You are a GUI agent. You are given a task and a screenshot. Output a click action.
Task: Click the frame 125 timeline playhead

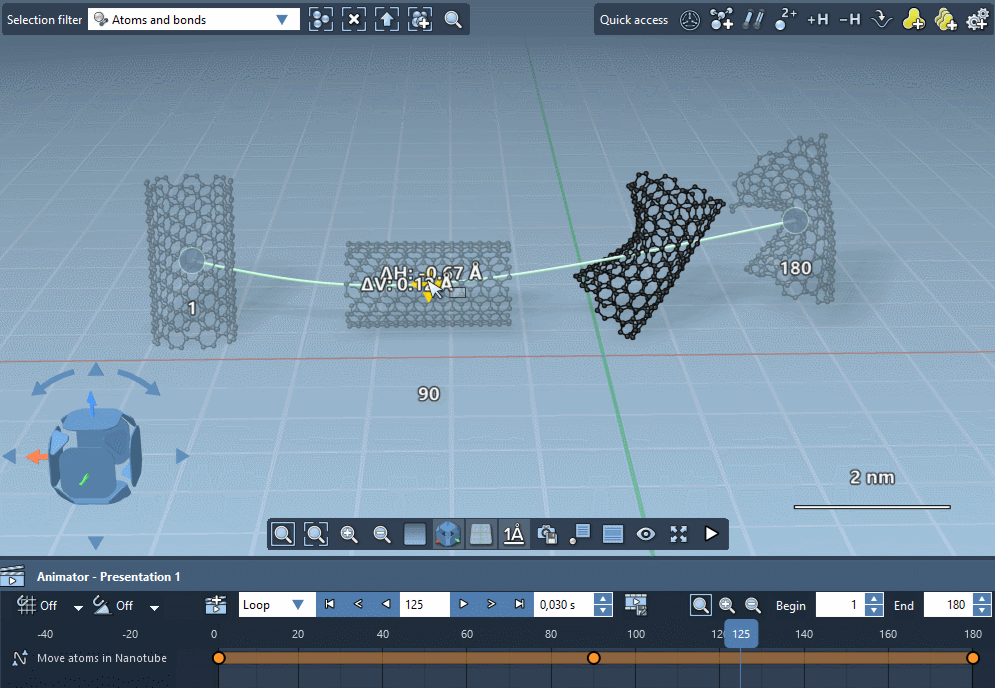(x=741, y=634)
